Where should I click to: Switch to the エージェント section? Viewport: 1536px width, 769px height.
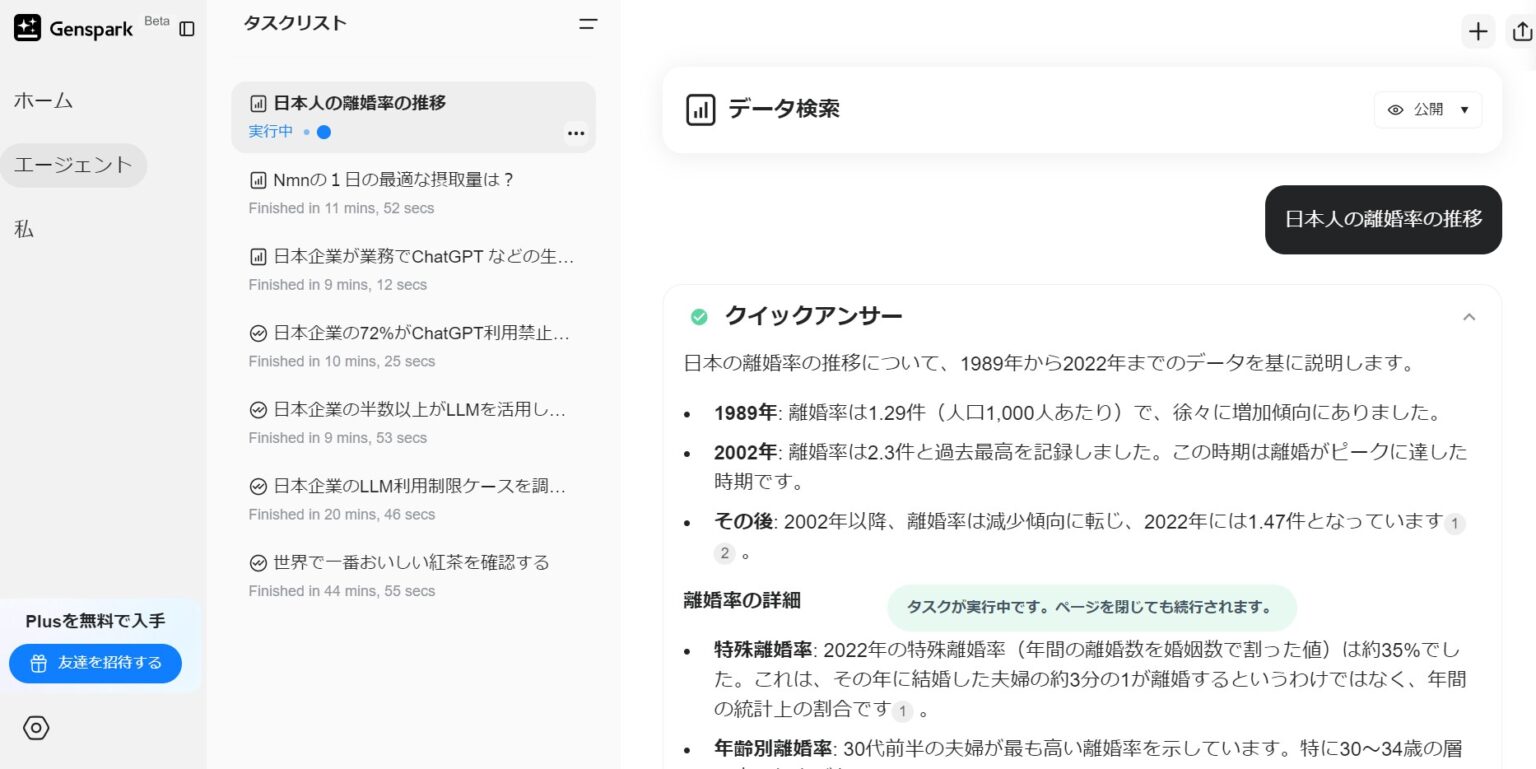[x=73, y=165]
